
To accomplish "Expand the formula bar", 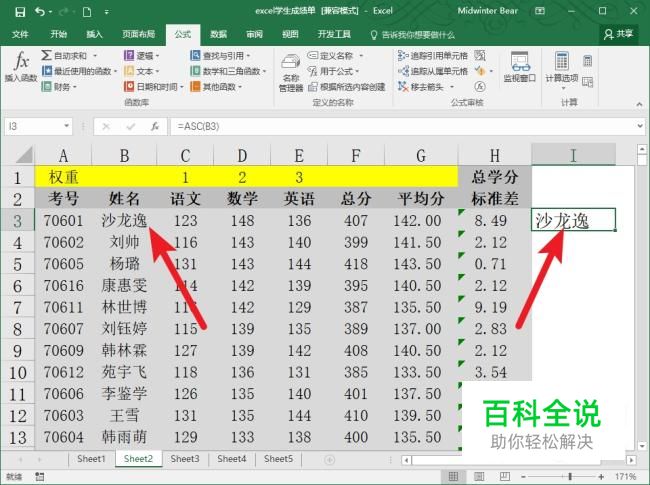I will (640, 126).
